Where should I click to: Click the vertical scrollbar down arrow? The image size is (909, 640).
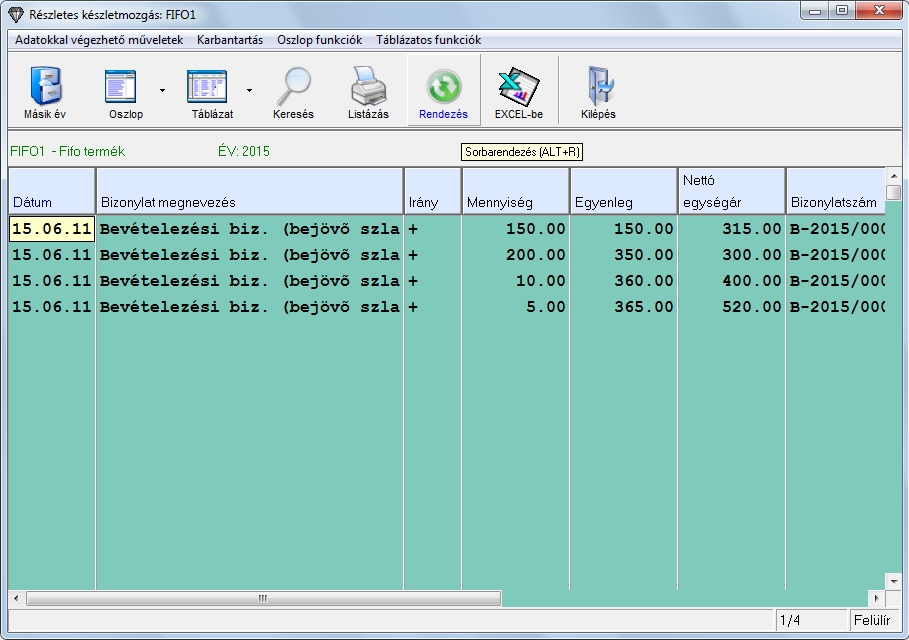click(x=893, y=581)
